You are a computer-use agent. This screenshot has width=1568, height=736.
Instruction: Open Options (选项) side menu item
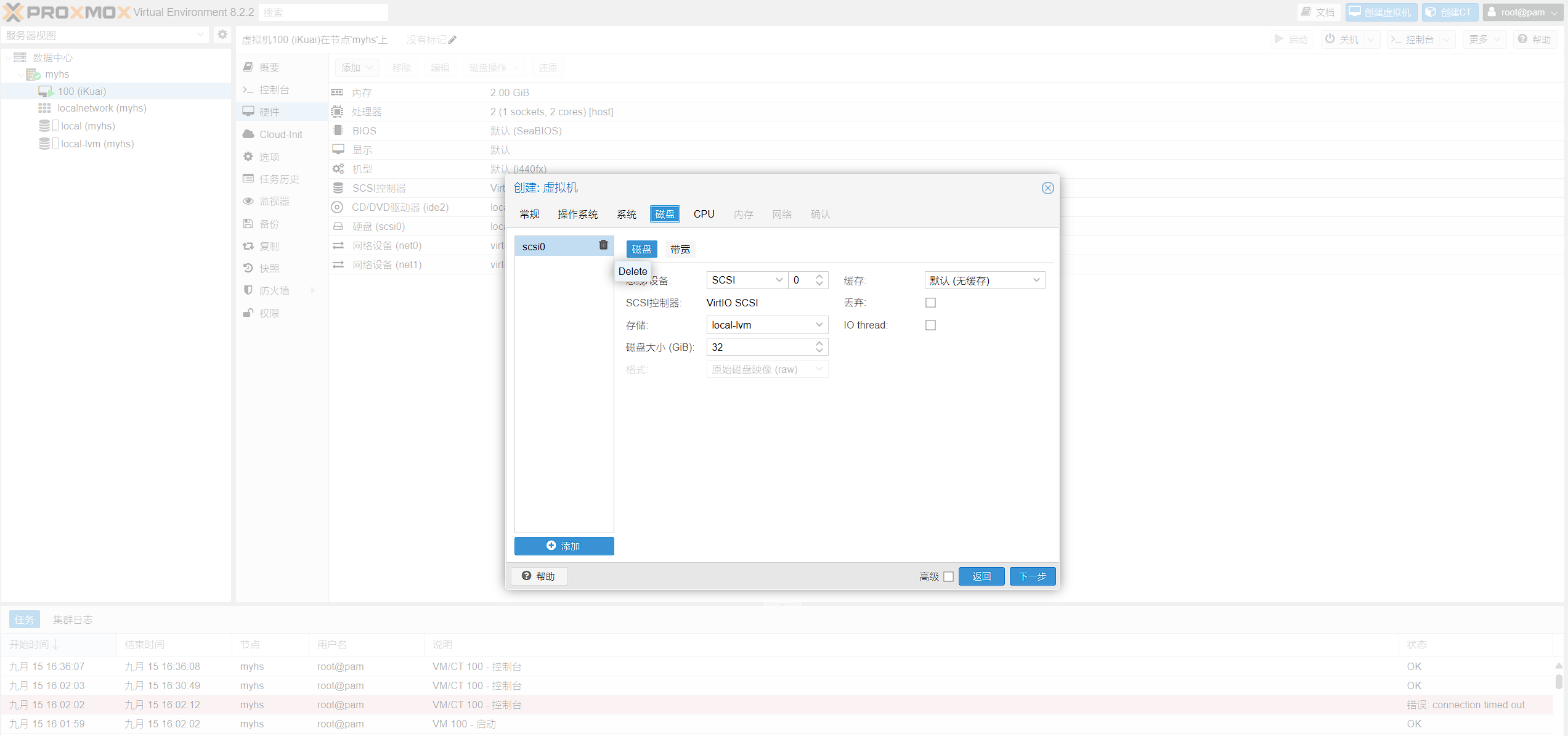[x=281, y=157]
